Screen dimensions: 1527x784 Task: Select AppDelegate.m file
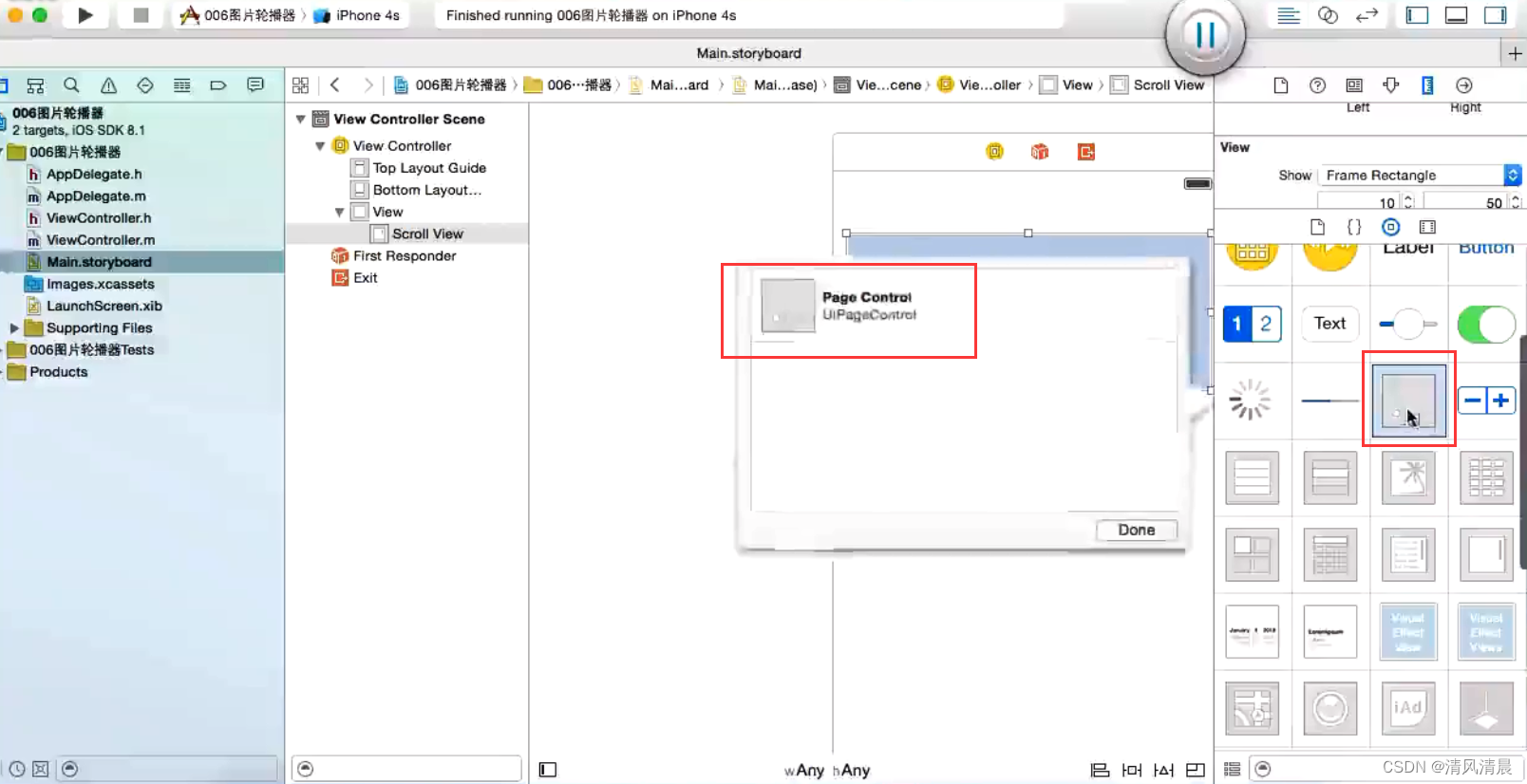(95, 196)
